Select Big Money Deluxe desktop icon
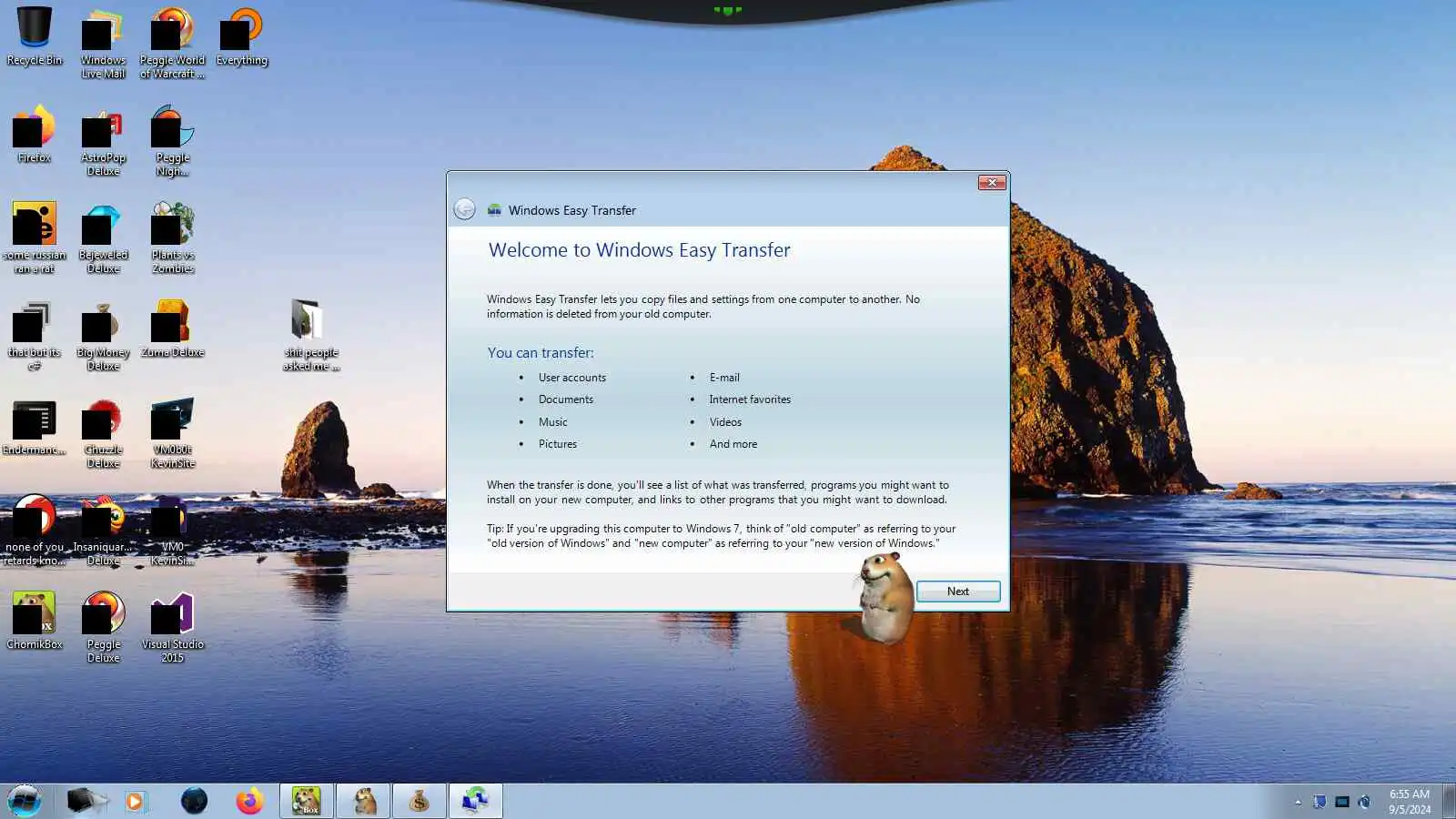Image resolution: width=1456 pixels, height=819 pixels. point(103,335)
